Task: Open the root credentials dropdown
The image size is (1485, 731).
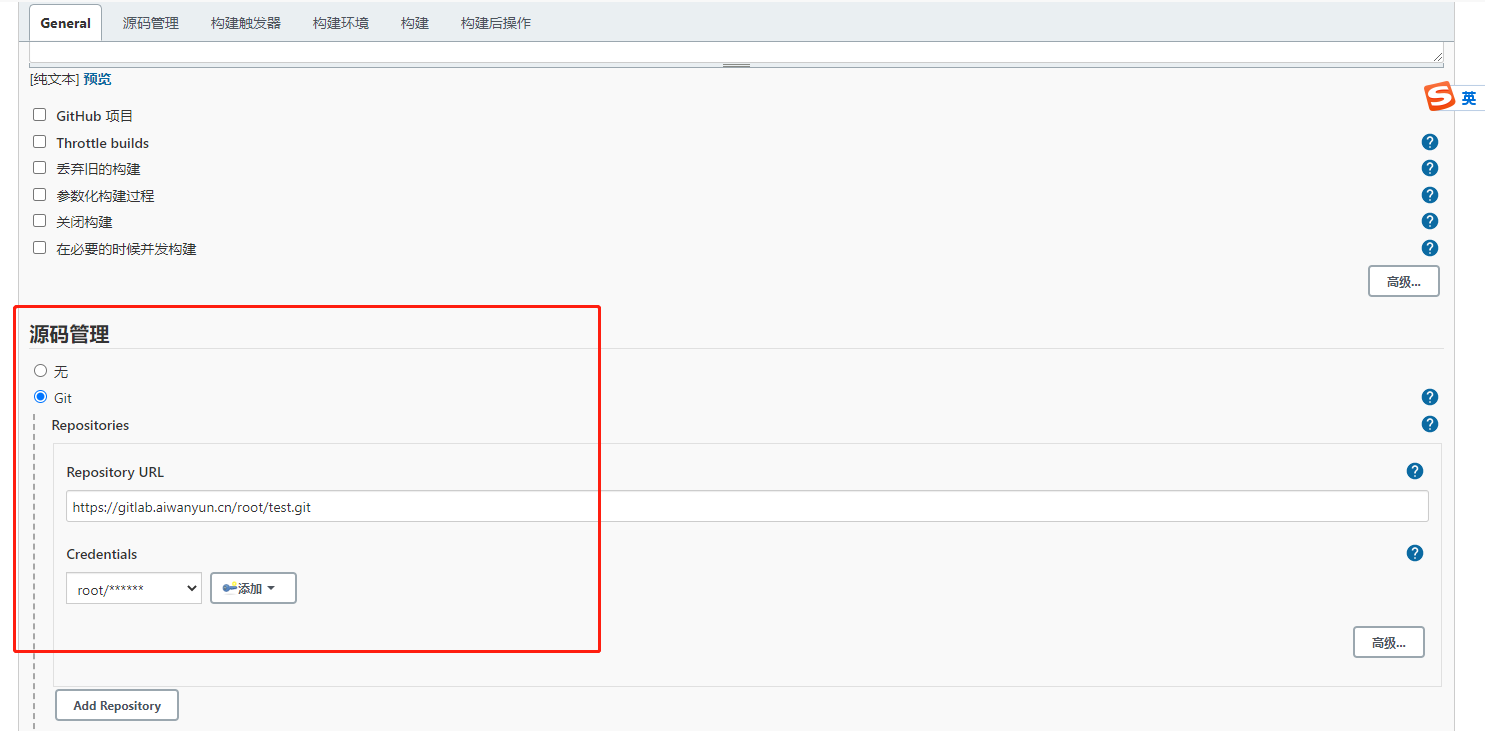Action: 134,589
